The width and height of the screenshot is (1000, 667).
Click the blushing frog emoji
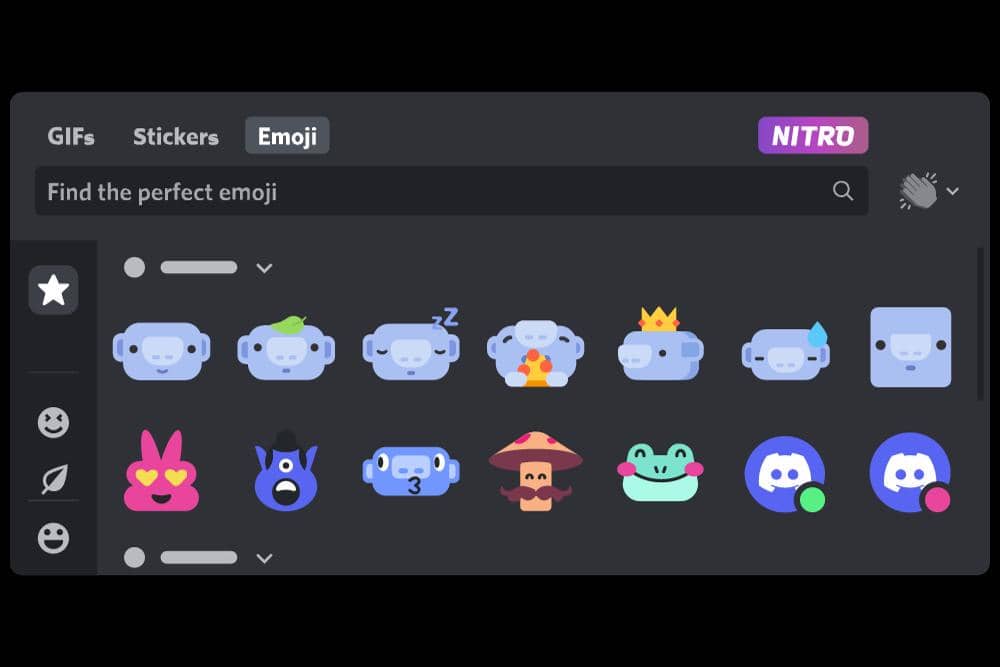click(660, 473)
